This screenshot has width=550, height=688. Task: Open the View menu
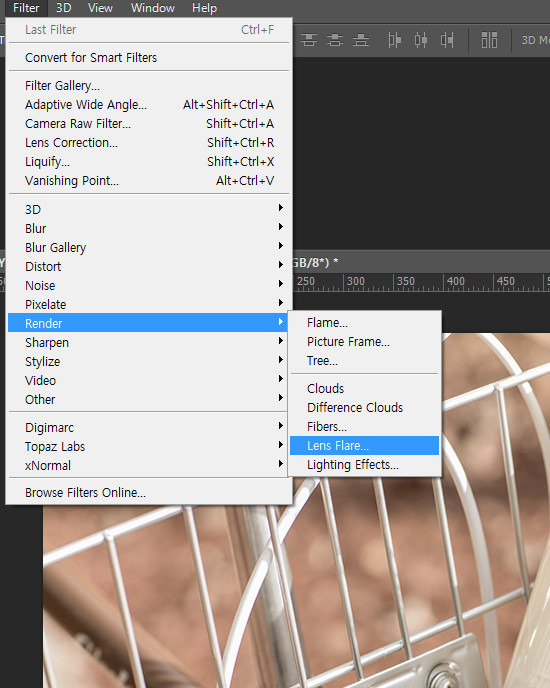click(100, 8)
